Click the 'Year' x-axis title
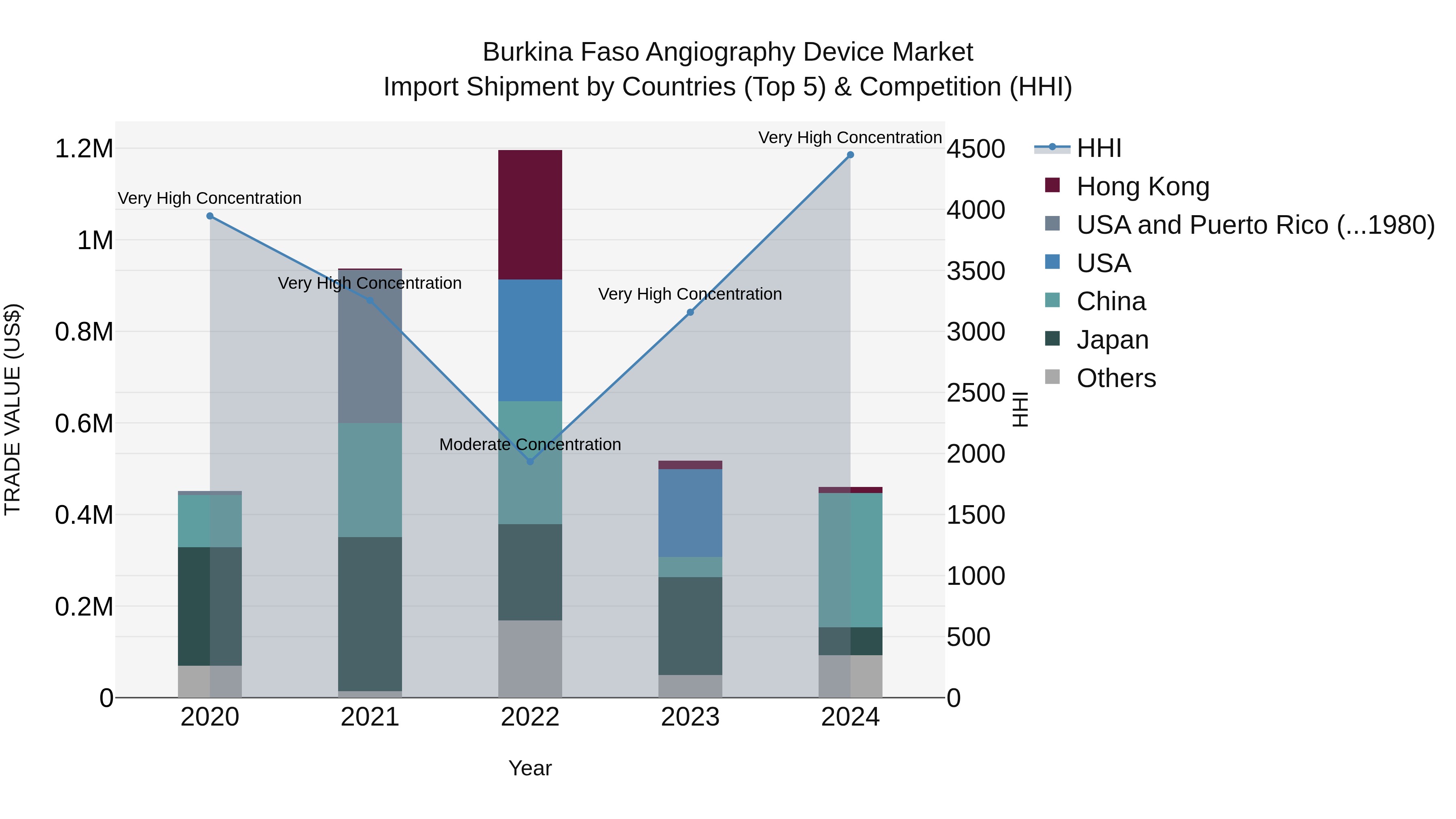This screenshot has height=819, width=1456. click(x=530, y=768)
